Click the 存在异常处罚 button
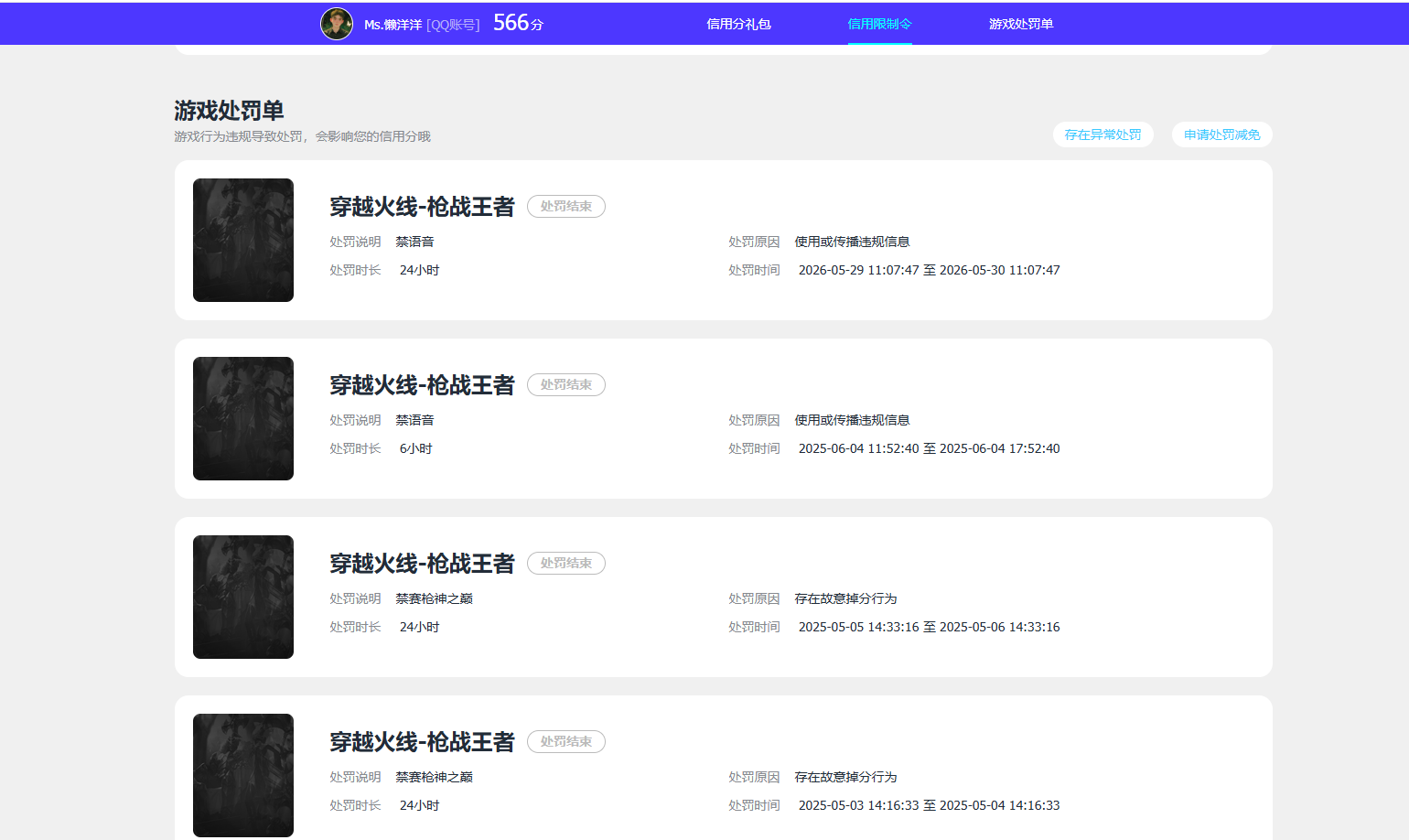 (x=1102, y=135)
